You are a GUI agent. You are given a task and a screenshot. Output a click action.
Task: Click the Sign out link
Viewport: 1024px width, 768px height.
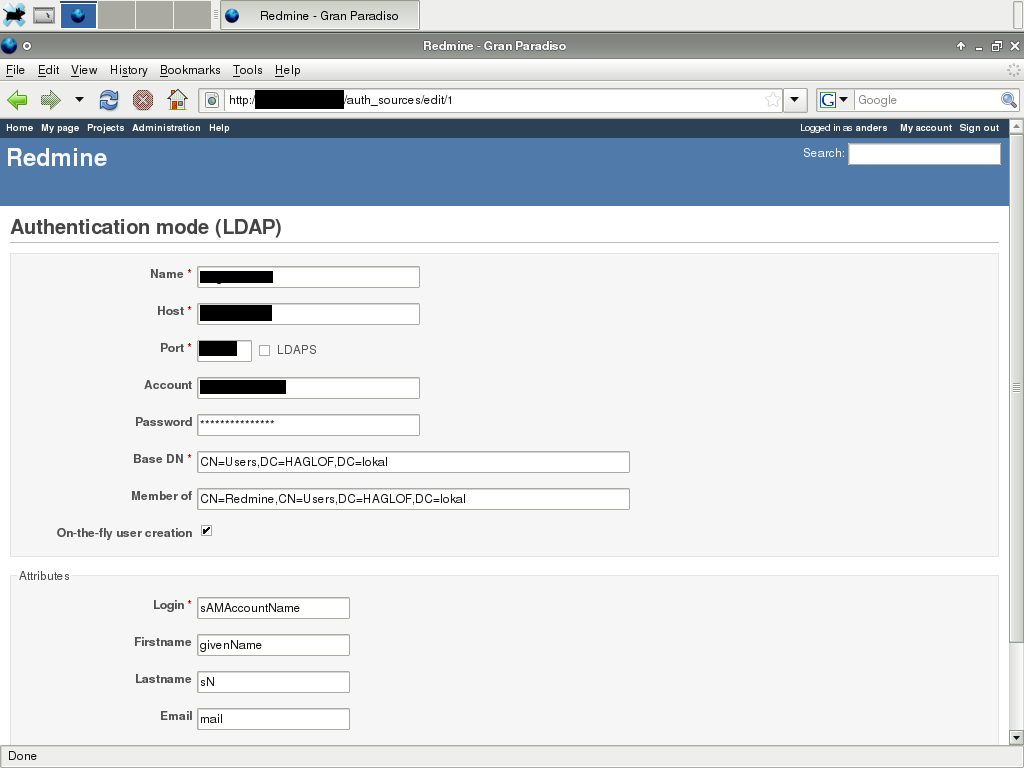979,128
